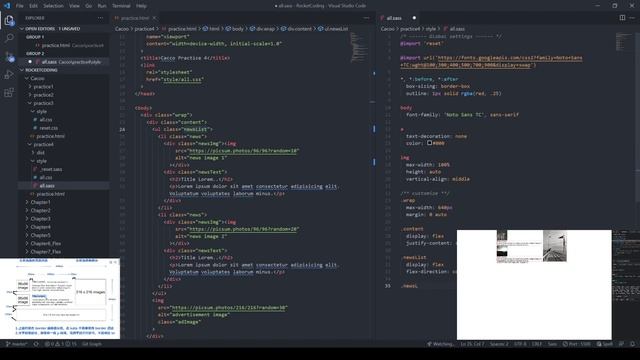
Task: Click the notifications bell in status bar
Action: [x=632, y=344]
